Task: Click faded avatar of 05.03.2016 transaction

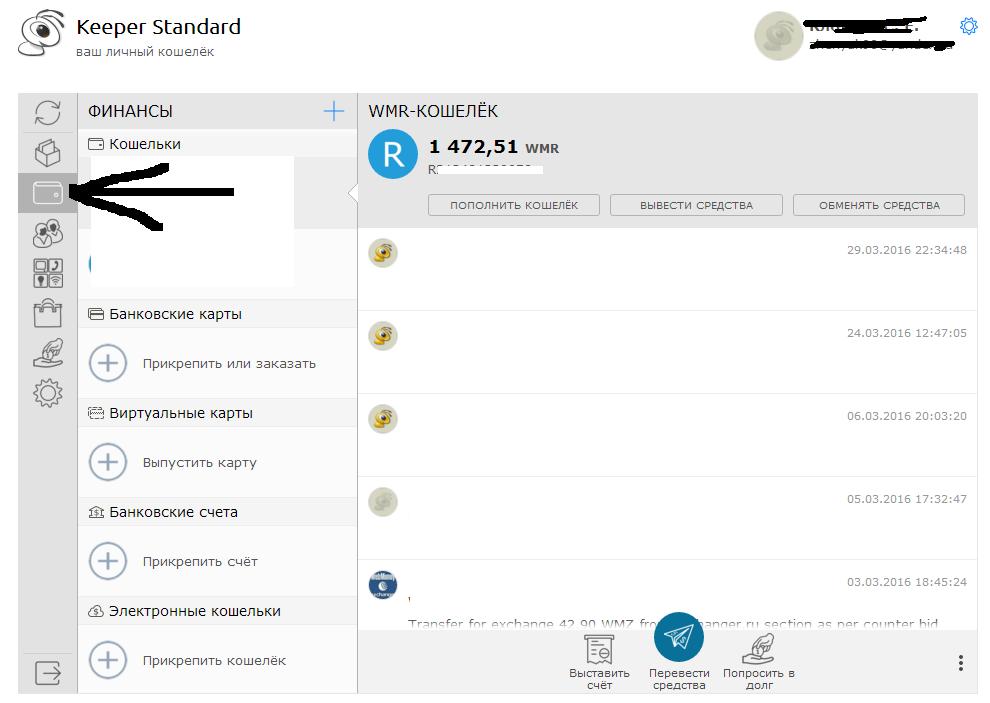Action: tap(383, 502)
